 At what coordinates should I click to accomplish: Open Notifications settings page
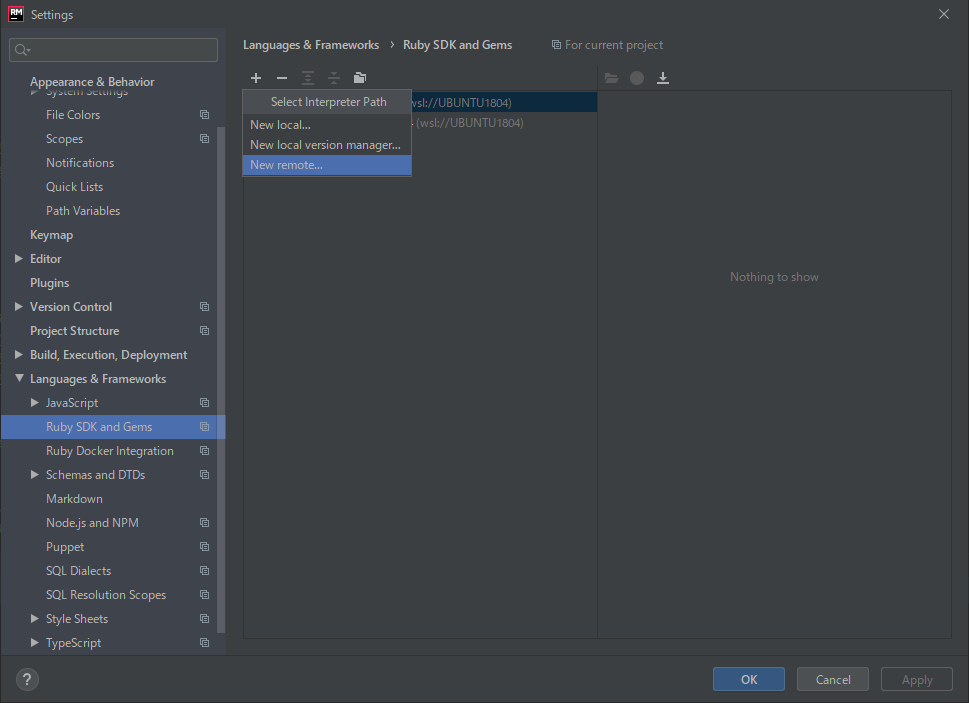pyautogui.click(x=80, y=163)
